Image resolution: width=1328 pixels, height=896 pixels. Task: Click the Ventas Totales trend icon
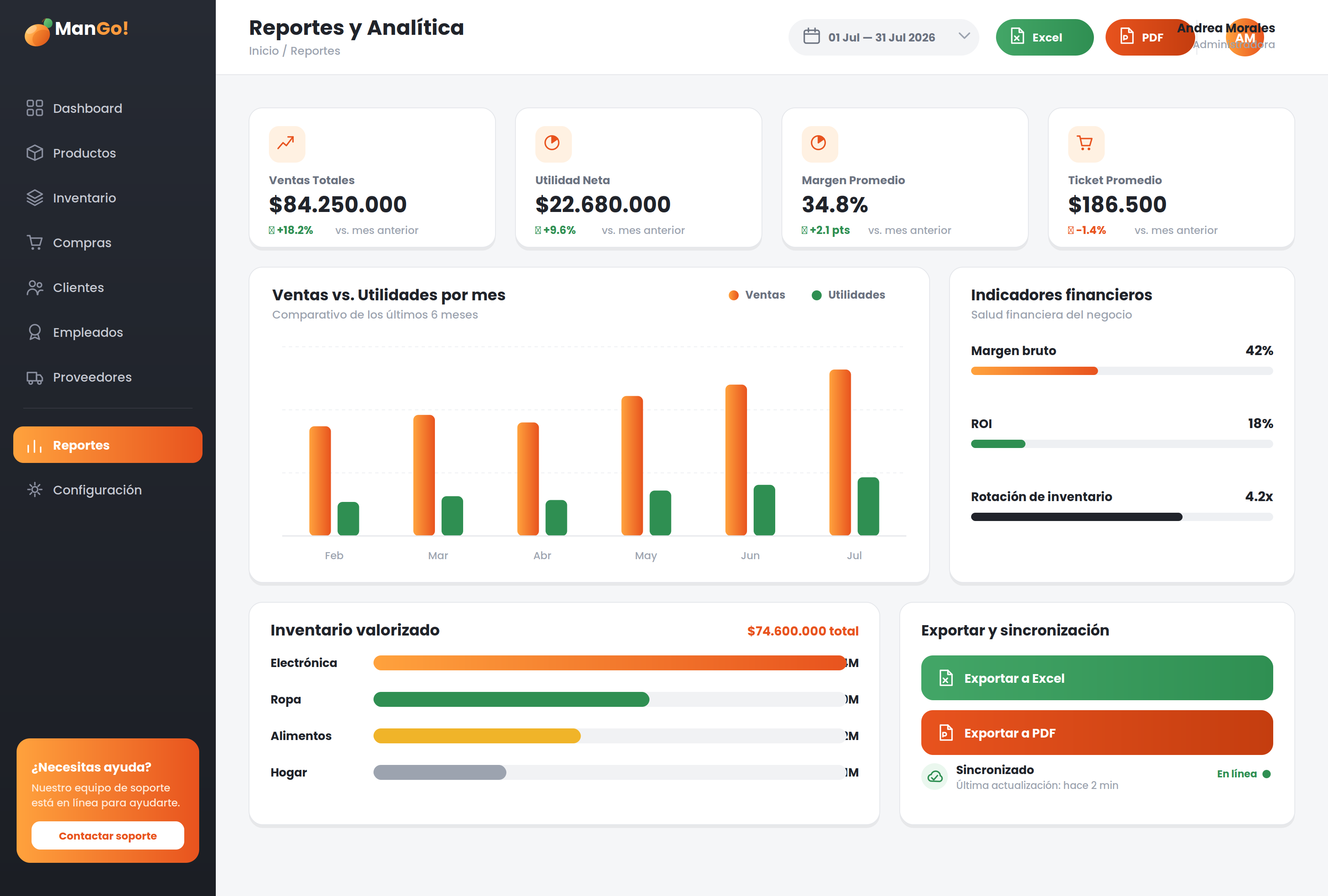287,144
